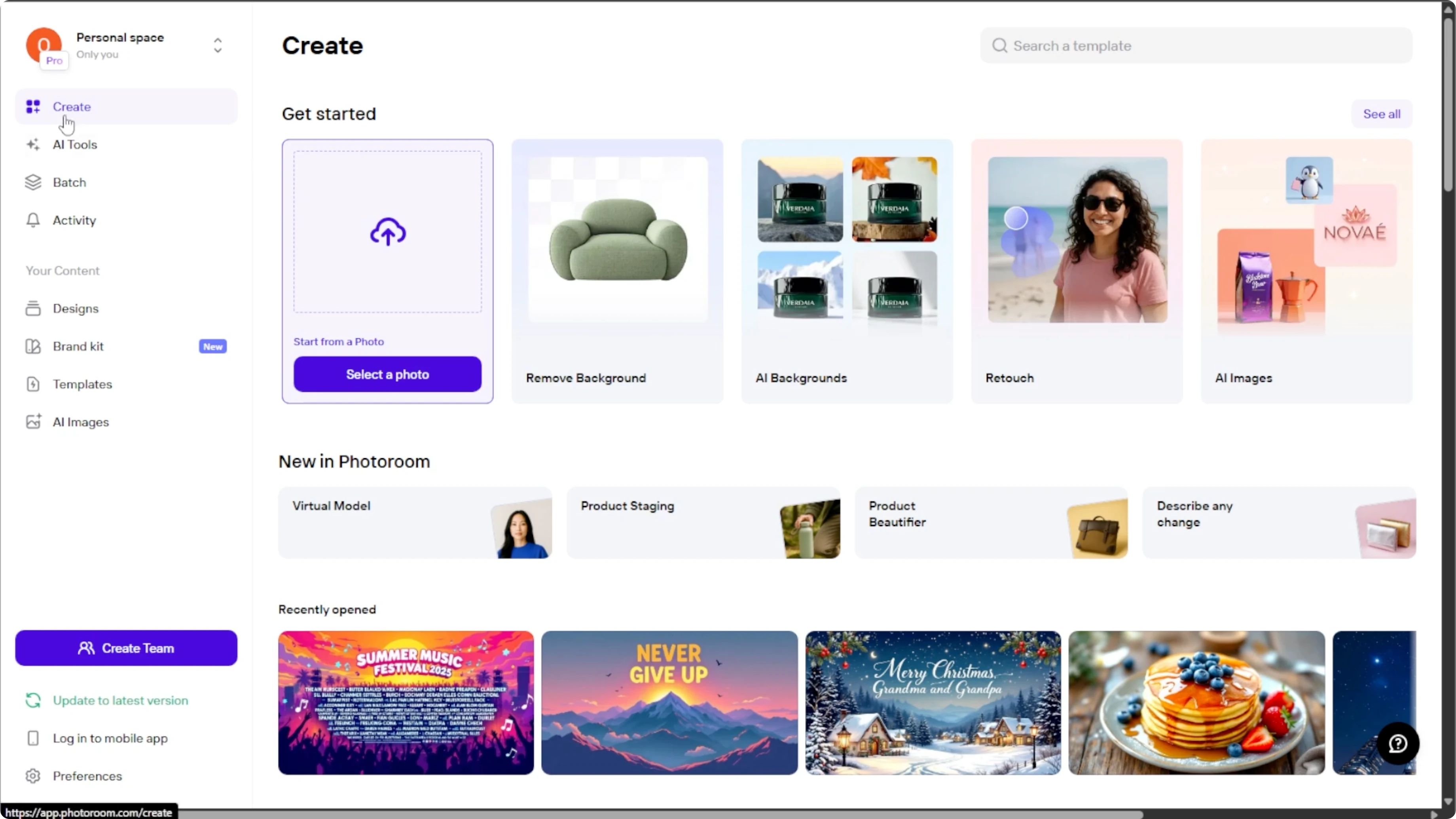Open the Never Give Up design thumbnail
The height and width of the screenshot is (819, 1456).
tap(669, 703)
